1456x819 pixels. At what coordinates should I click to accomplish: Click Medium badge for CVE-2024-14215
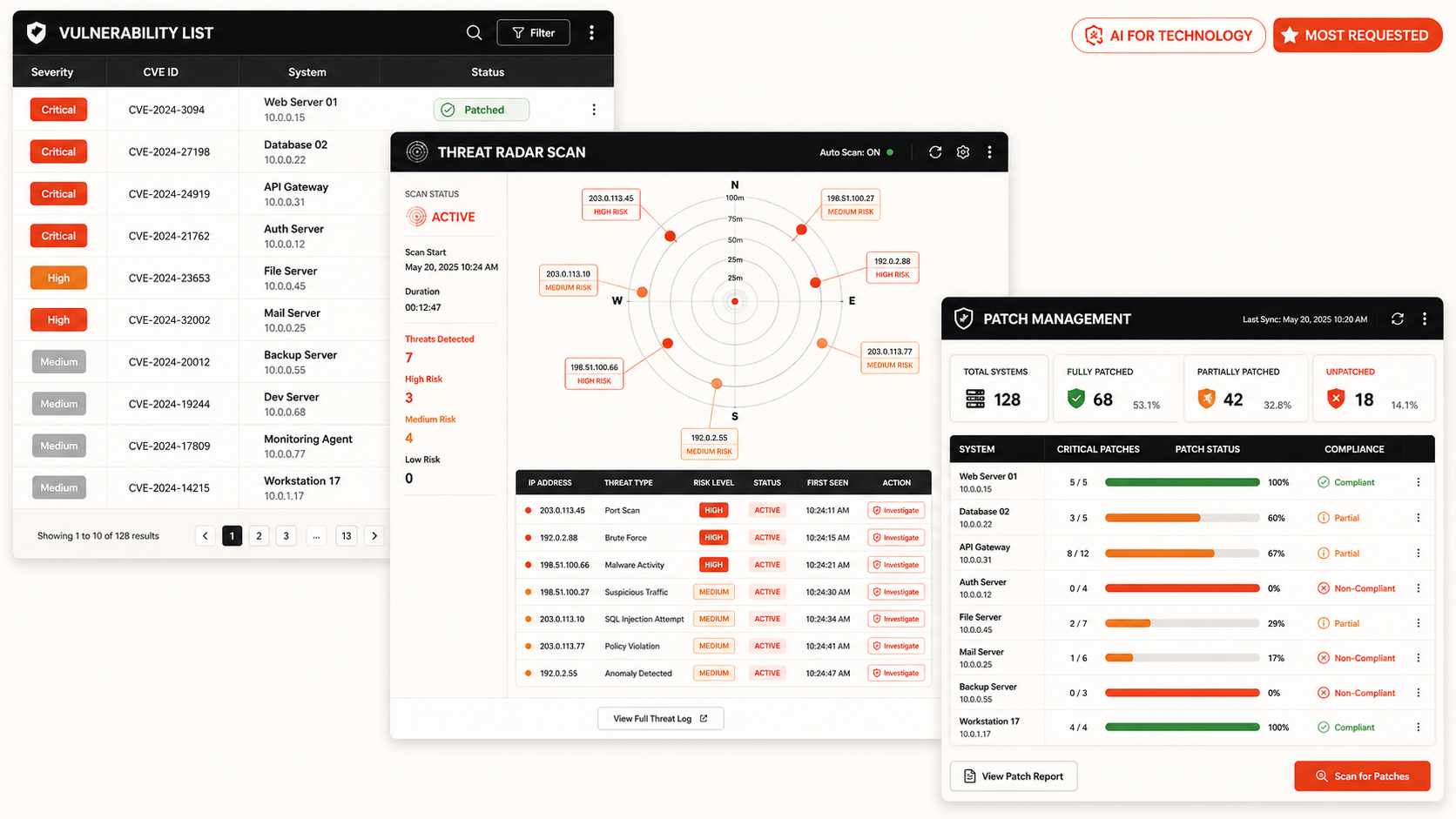click(58, 488)
